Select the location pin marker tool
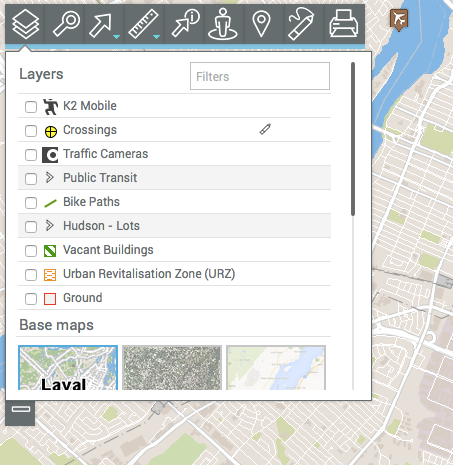This screenshot has height=465, width=453. (x=261, y=23)
